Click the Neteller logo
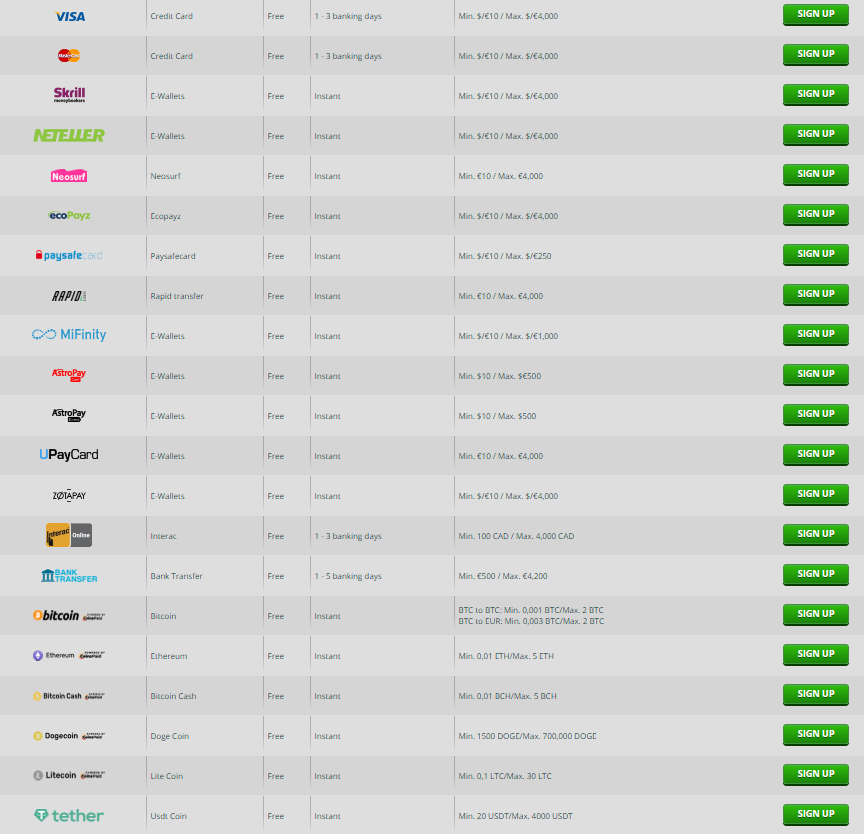The height and width of the screenshot is (834, 864). 69,135
